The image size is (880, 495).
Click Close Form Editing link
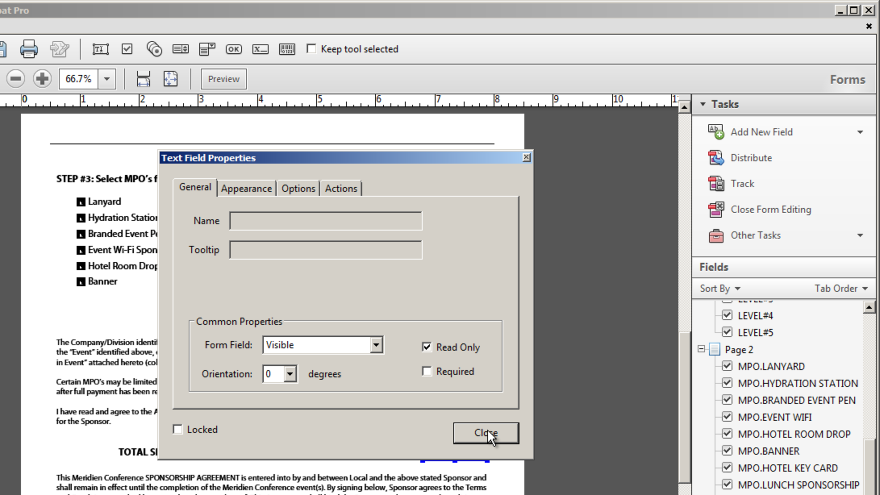(x=771, y=209)
